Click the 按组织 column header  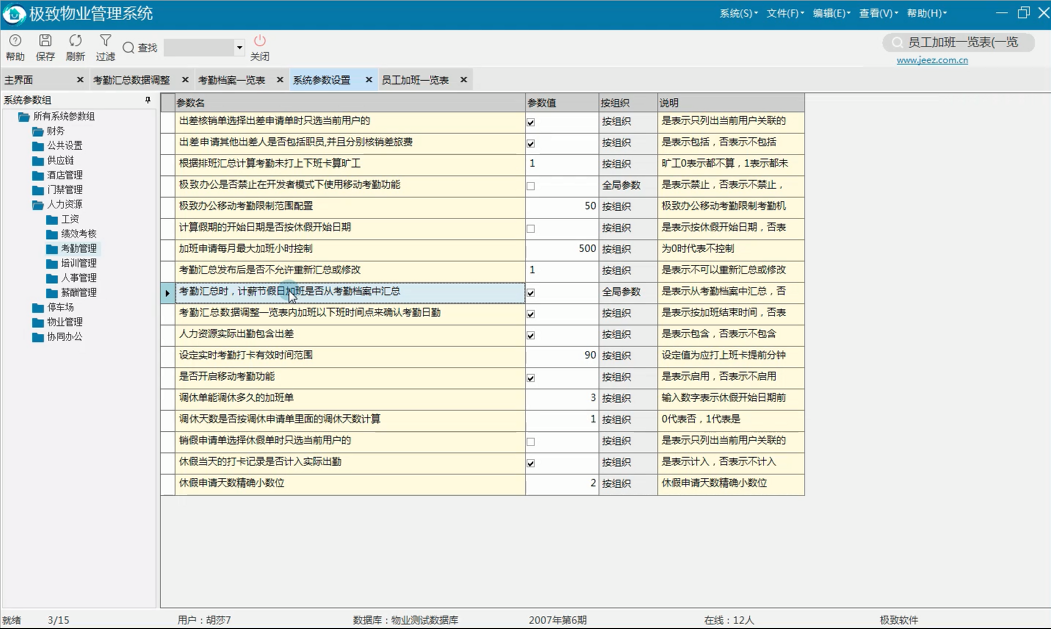click(628, 103)
